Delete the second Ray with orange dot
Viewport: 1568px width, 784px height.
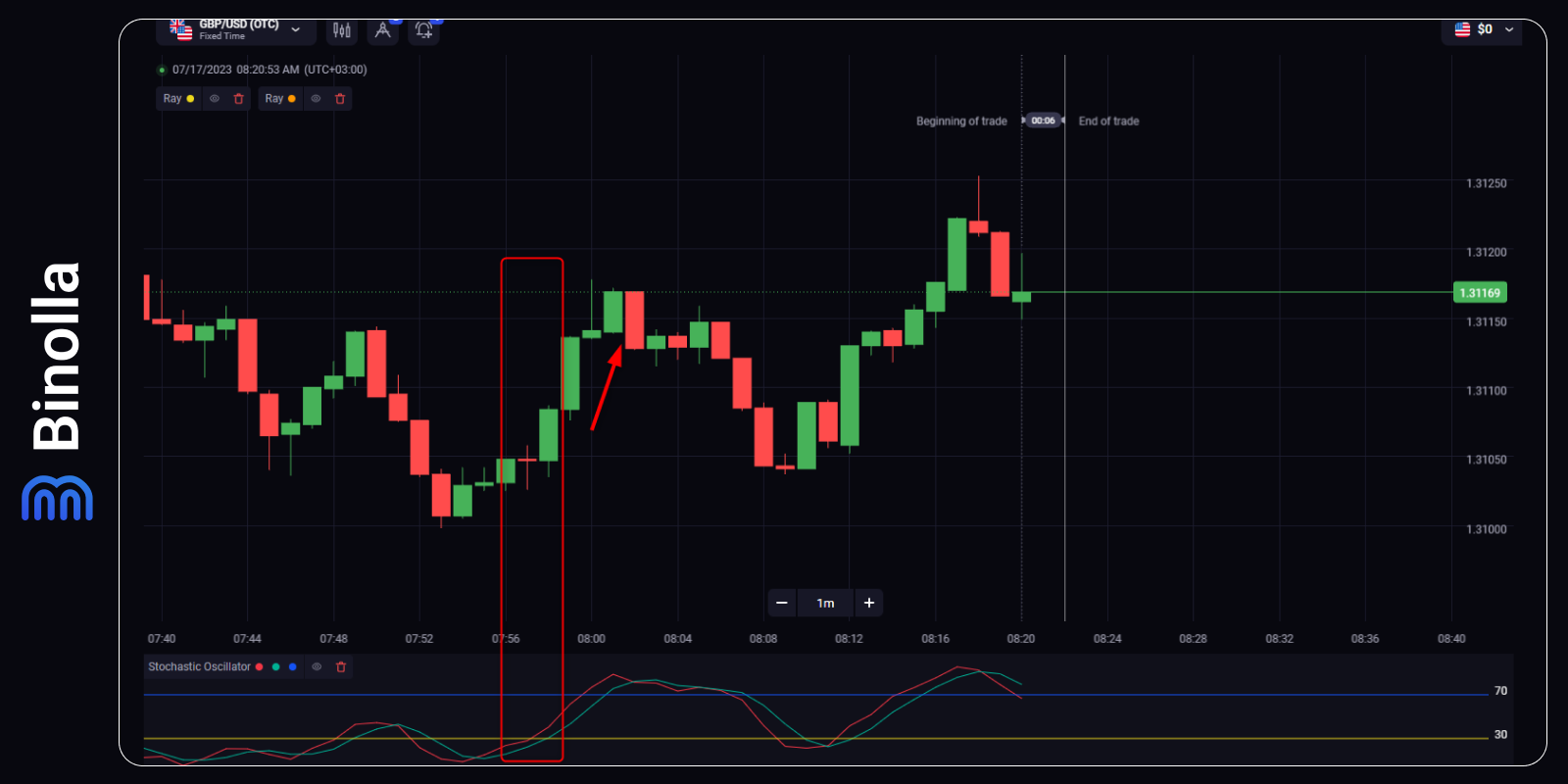coord(340,99)
